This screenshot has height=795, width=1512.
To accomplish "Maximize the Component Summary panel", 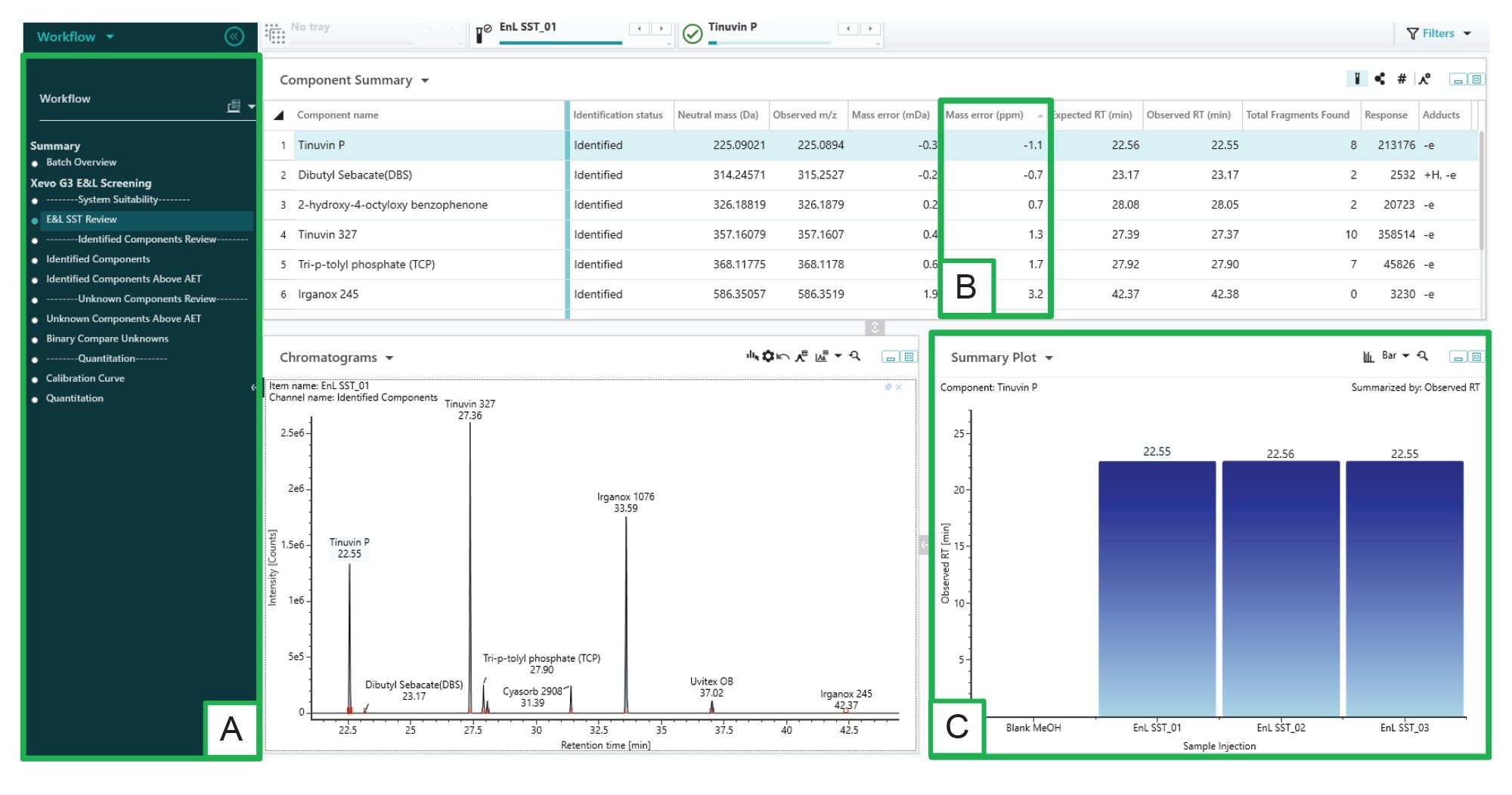I will pyautogui.click(x=1476, y=79).
